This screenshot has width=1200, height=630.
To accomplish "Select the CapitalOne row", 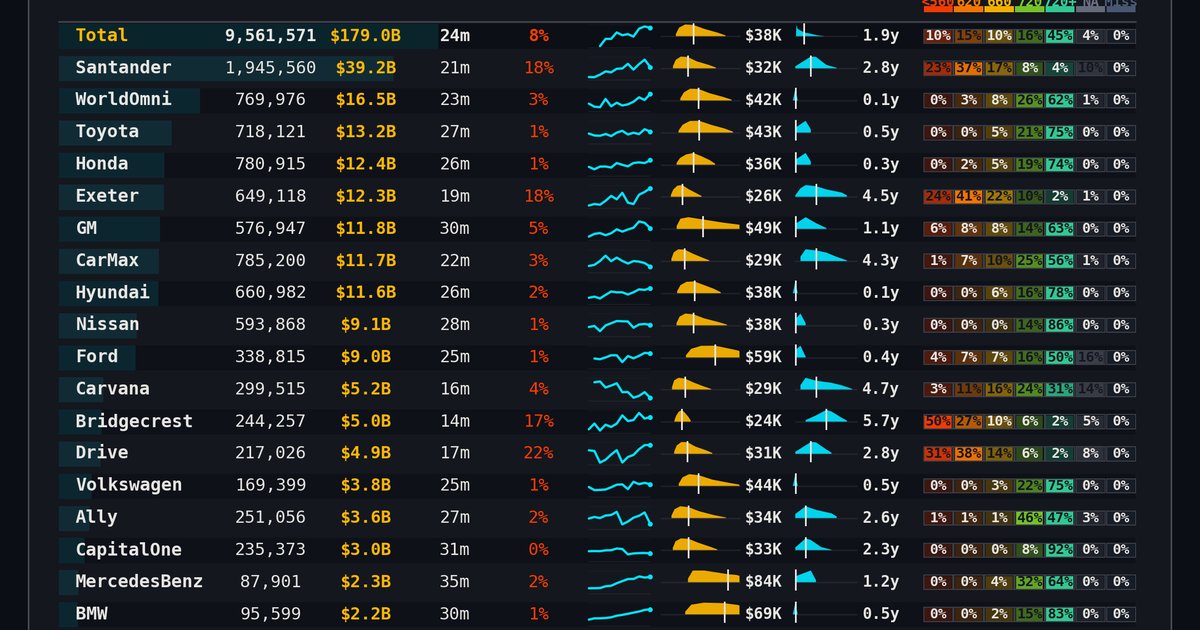I will (598, 550).
